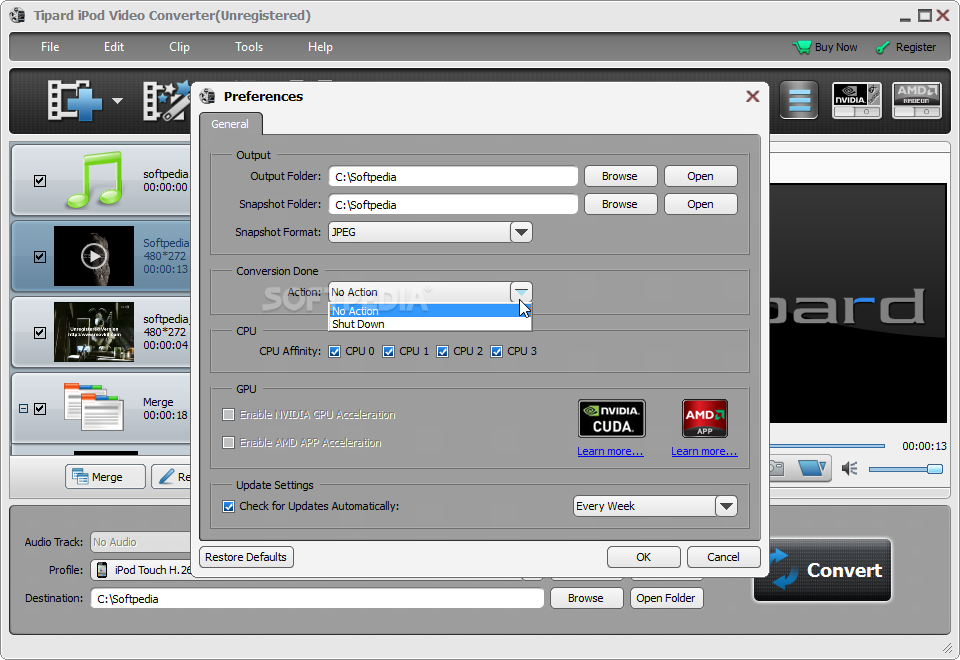The width and height of the screenshot is (960, 660).
Task: Click the Snapshot Folder path field
Action: pos(453,204)
